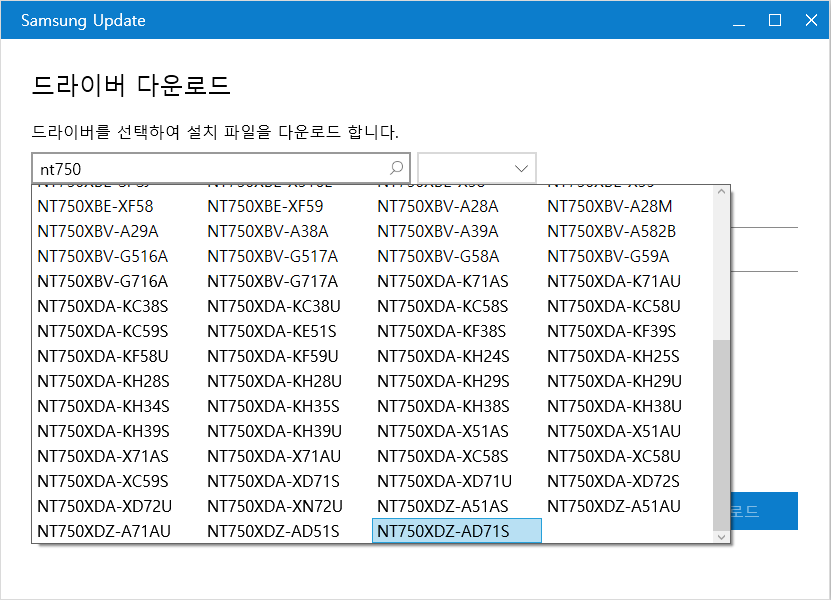Select model NT750XDA-KH35S
This screenshot has height=600, width=831.
[273, 405]
